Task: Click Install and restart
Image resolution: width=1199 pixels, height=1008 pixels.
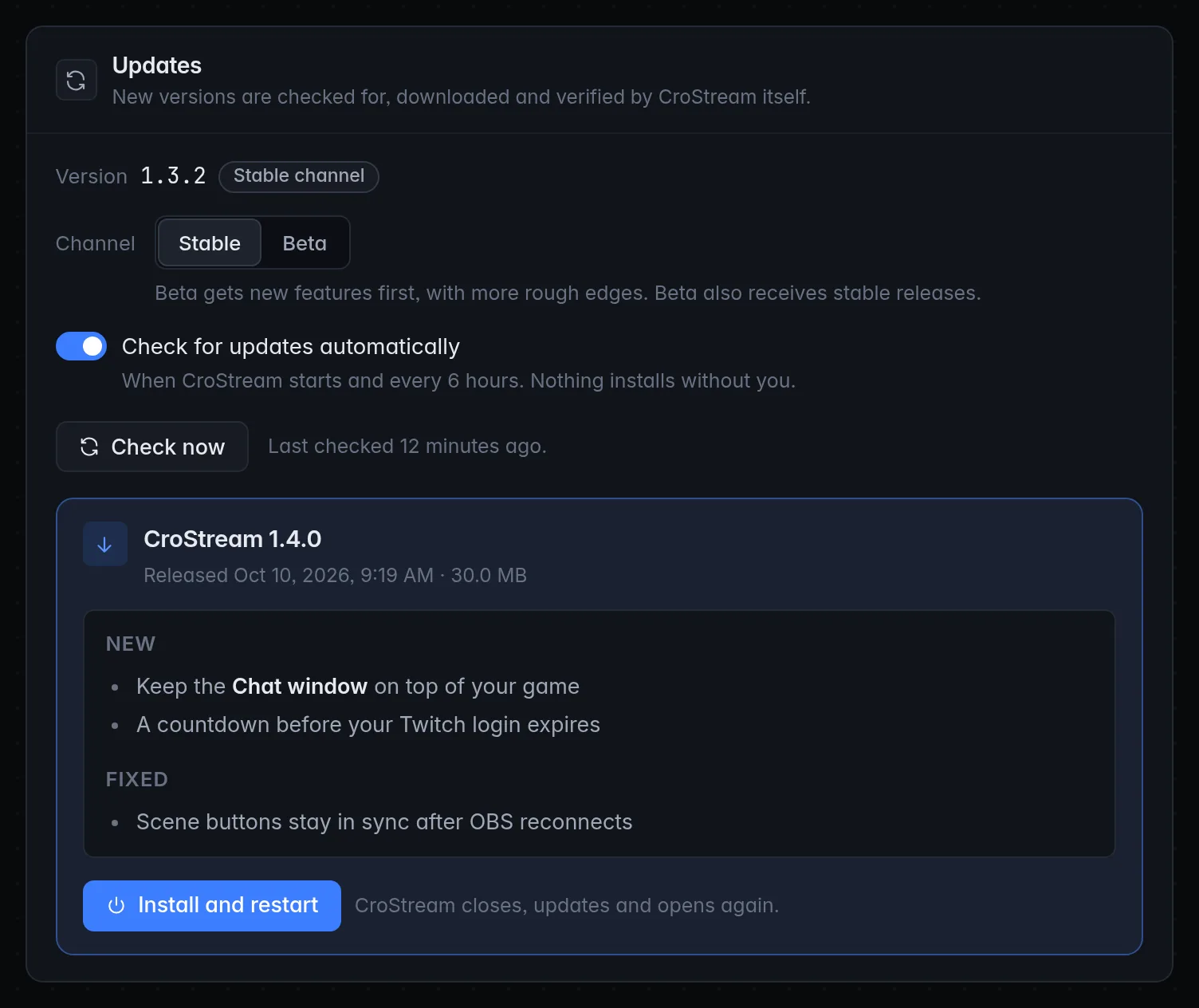Action: [212, 906]
